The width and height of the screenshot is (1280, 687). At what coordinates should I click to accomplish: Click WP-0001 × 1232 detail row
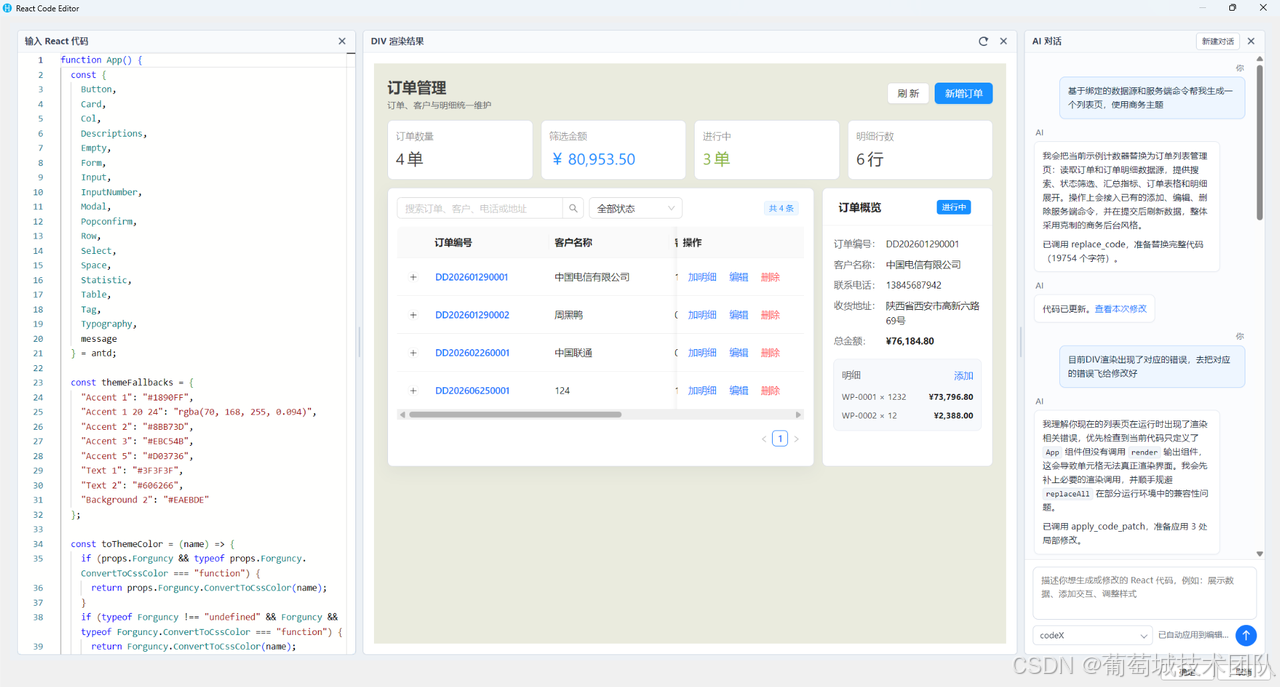click(907, 397)
